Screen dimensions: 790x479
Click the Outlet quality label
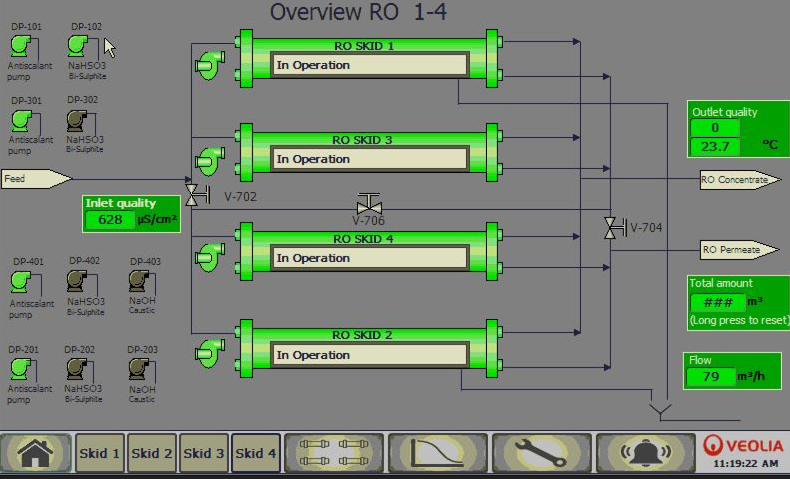pos(725,112)
